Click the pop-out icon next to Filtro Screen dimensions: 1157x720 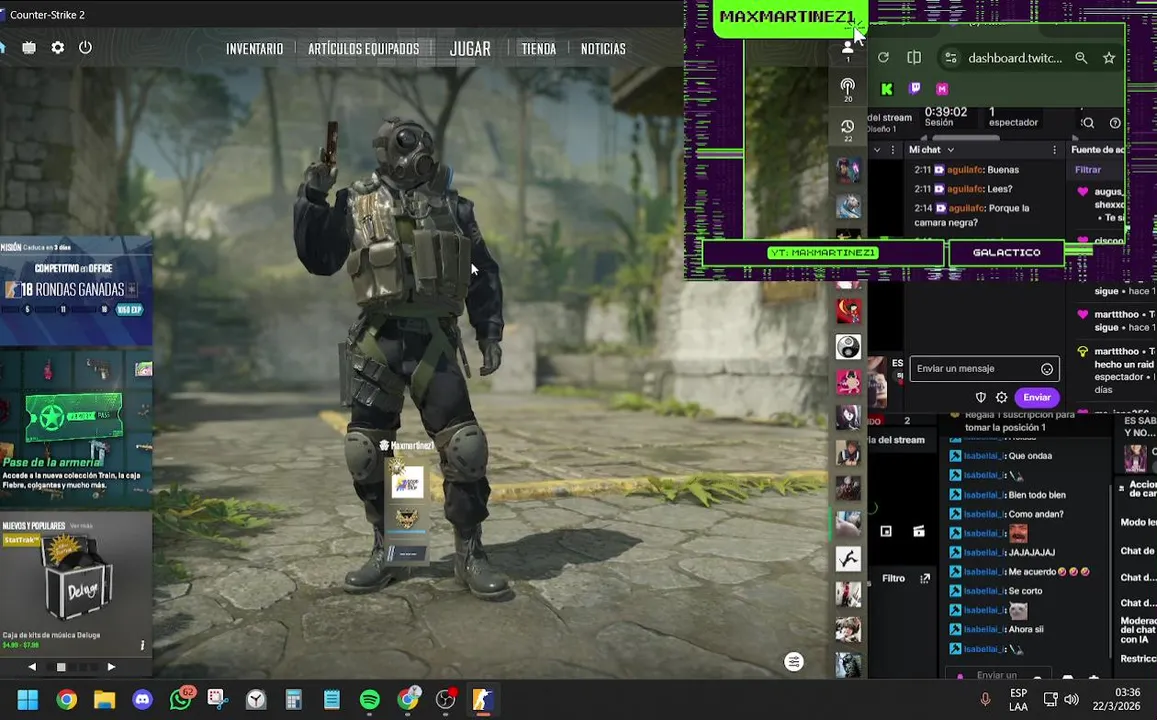click(925, 578)
